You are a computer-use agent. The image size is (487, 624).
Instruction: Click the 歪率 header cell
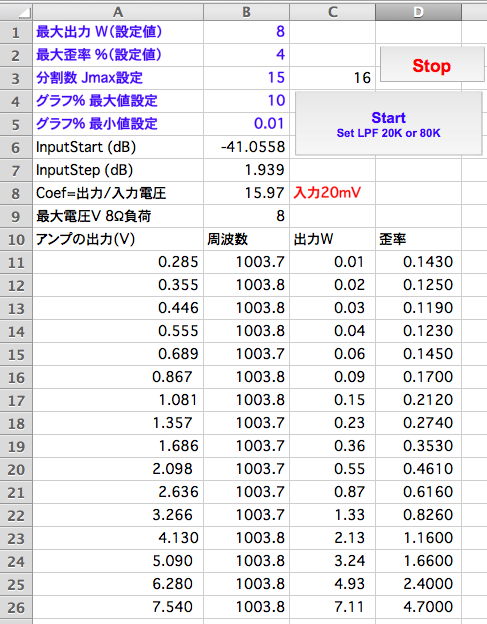pos(418,240)
